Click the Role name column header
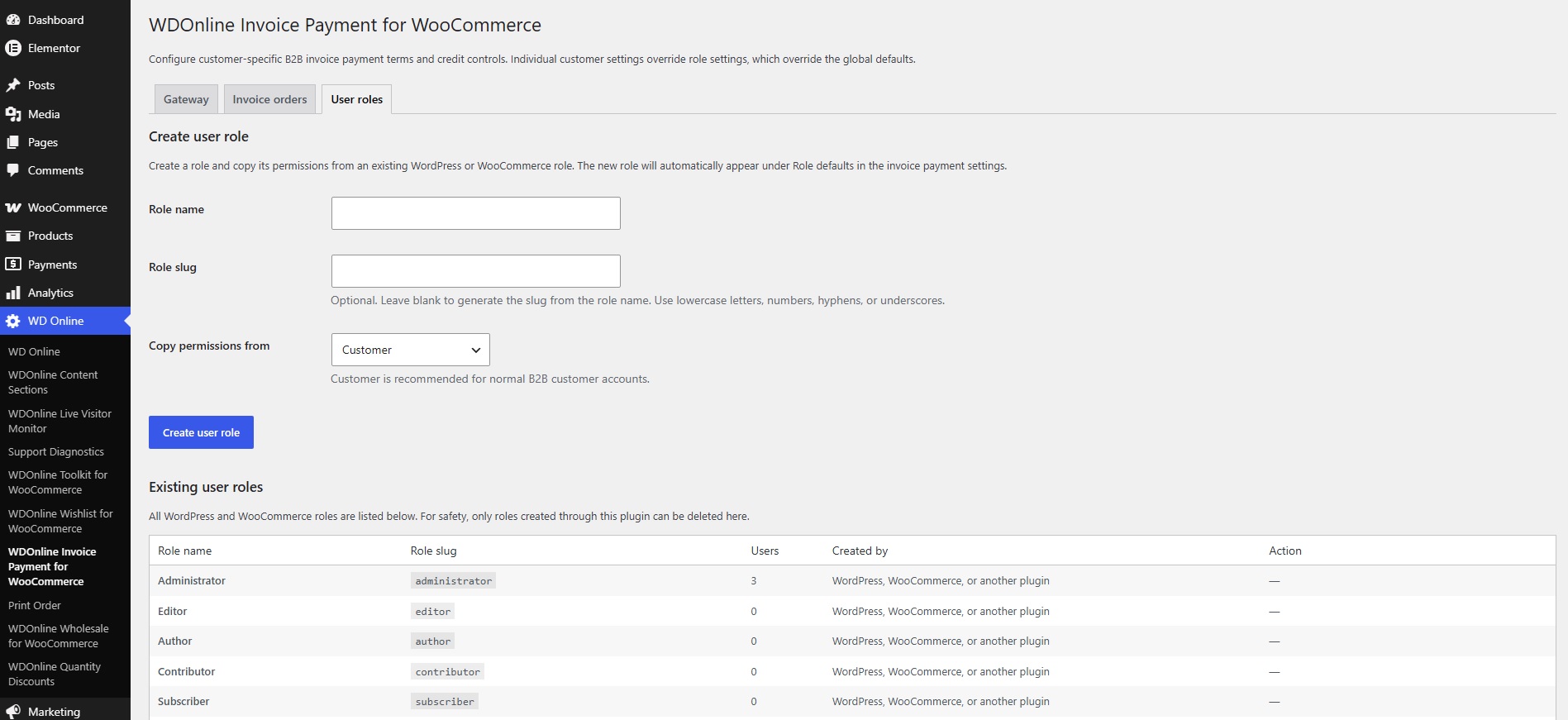The width and height of the screenshot is (1568, 720). [x=185, y=551]
